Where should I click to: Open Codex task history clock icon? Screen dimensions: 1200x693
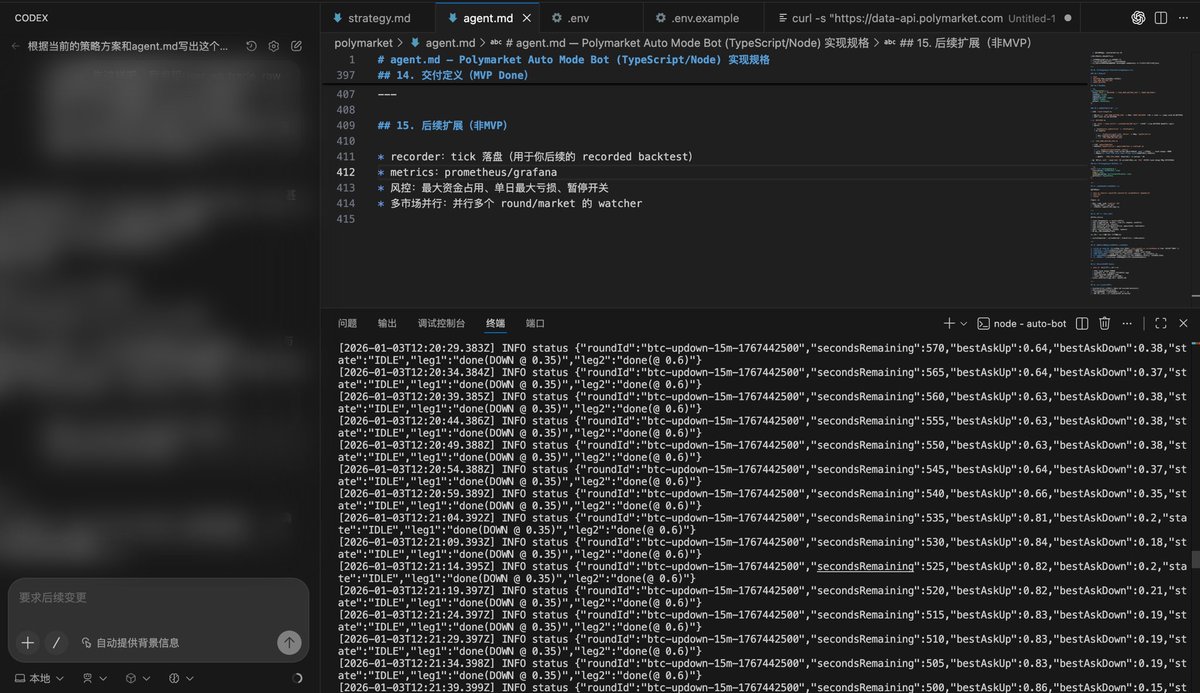click(x=251, y=46)
